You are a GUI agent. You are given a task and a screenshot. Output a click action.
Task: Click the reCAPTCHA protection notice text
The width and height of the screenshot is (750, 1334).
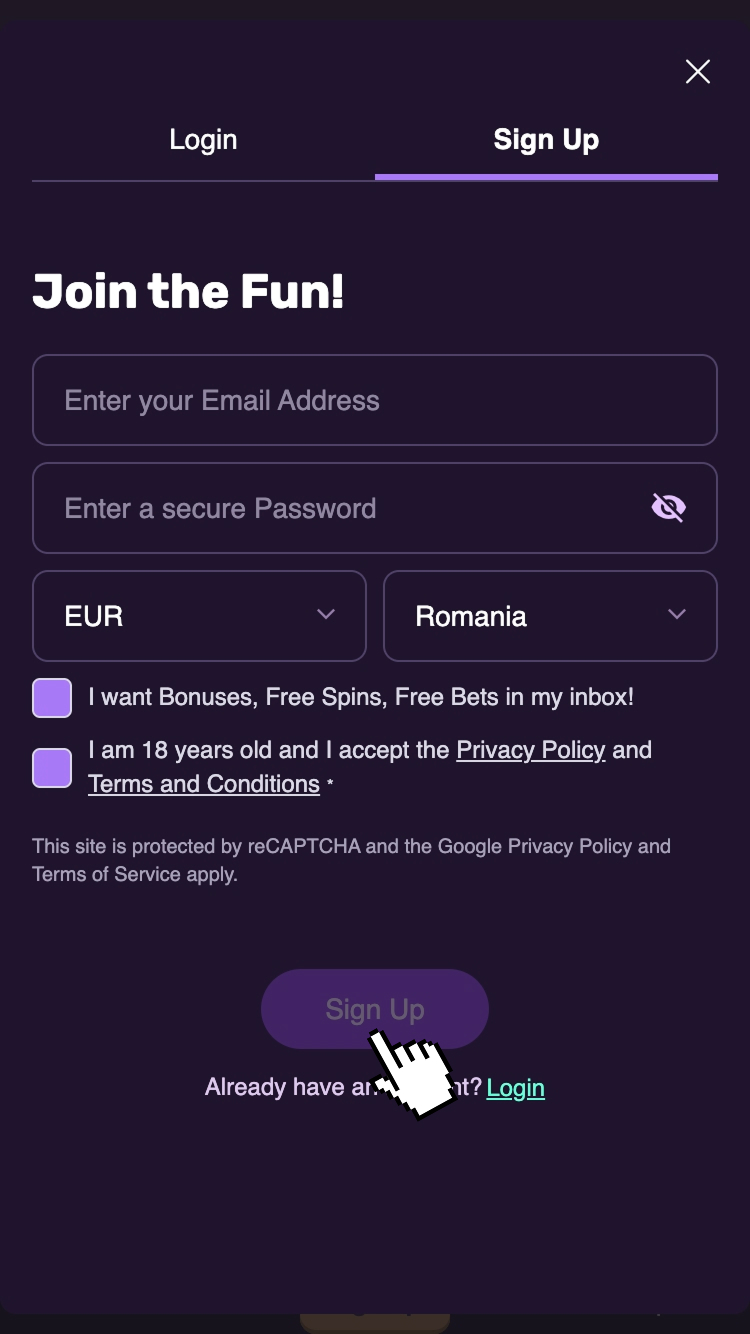tap(351, 860)
